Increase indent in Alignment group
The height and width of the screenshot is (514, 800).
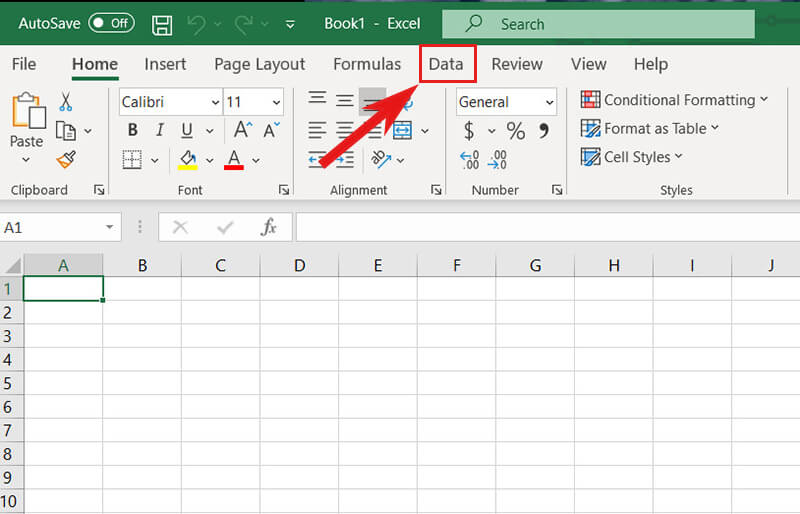point(345,160)
